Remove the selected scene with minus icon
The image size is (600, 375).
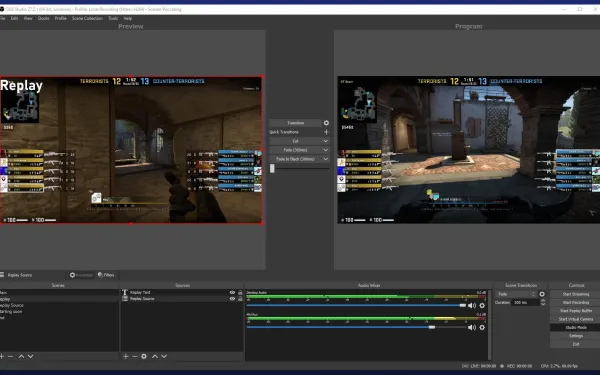click(11, 356)
